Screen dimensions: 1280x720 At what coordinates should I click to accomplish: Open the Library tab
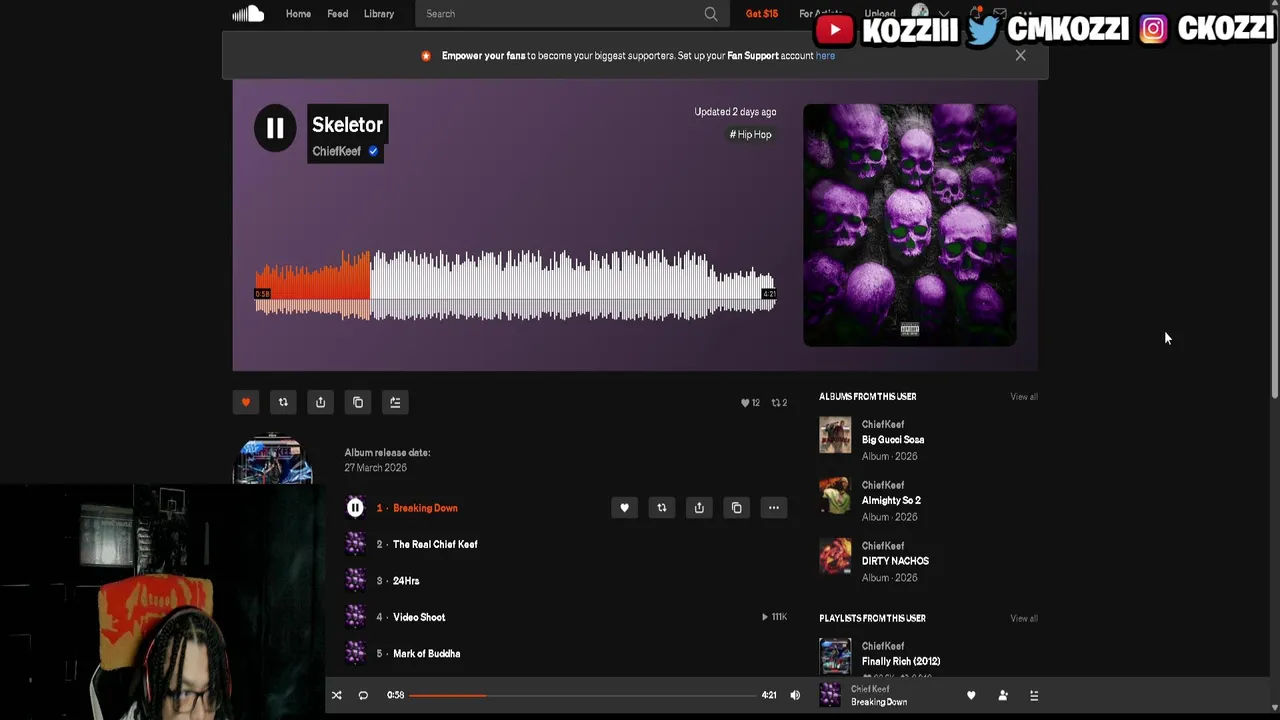point(379,14)
